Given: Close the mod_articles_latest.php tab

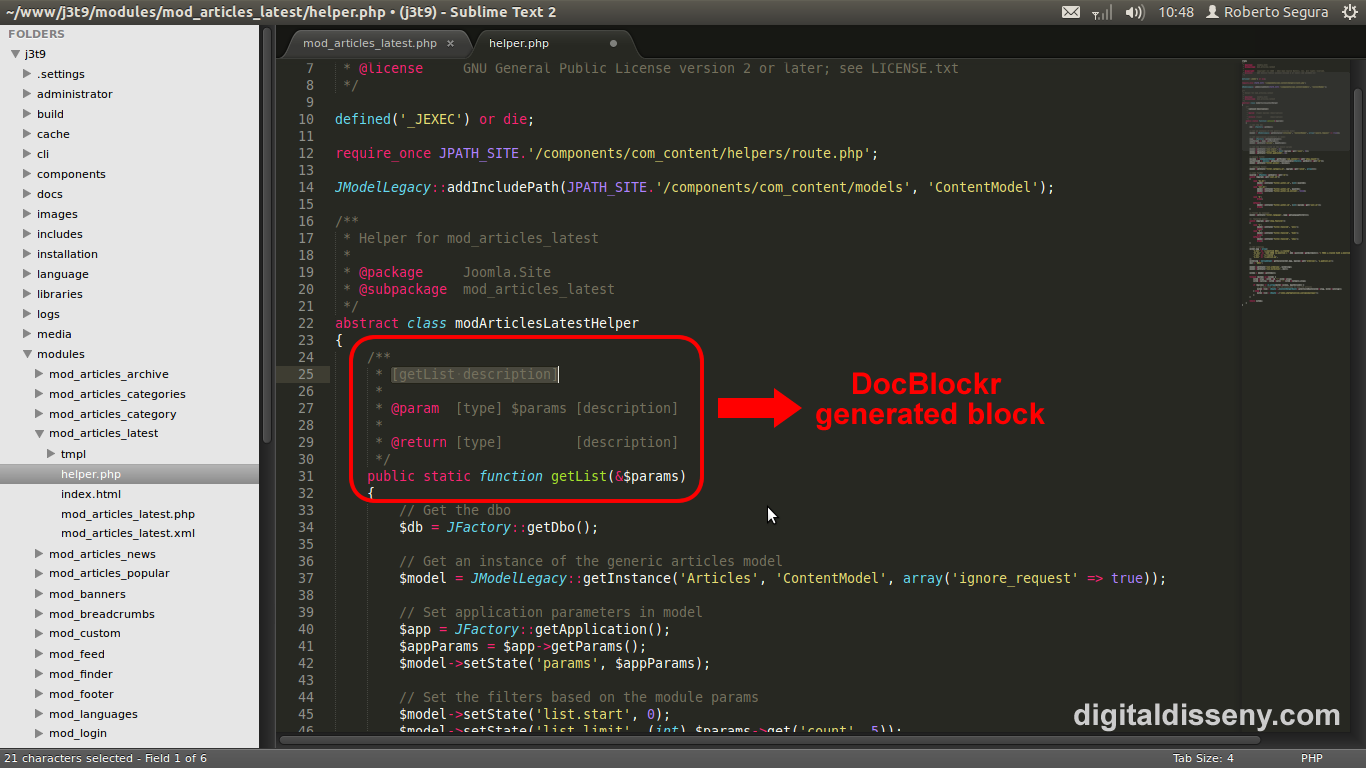Looking at the screenshot, I should (450, 44).
